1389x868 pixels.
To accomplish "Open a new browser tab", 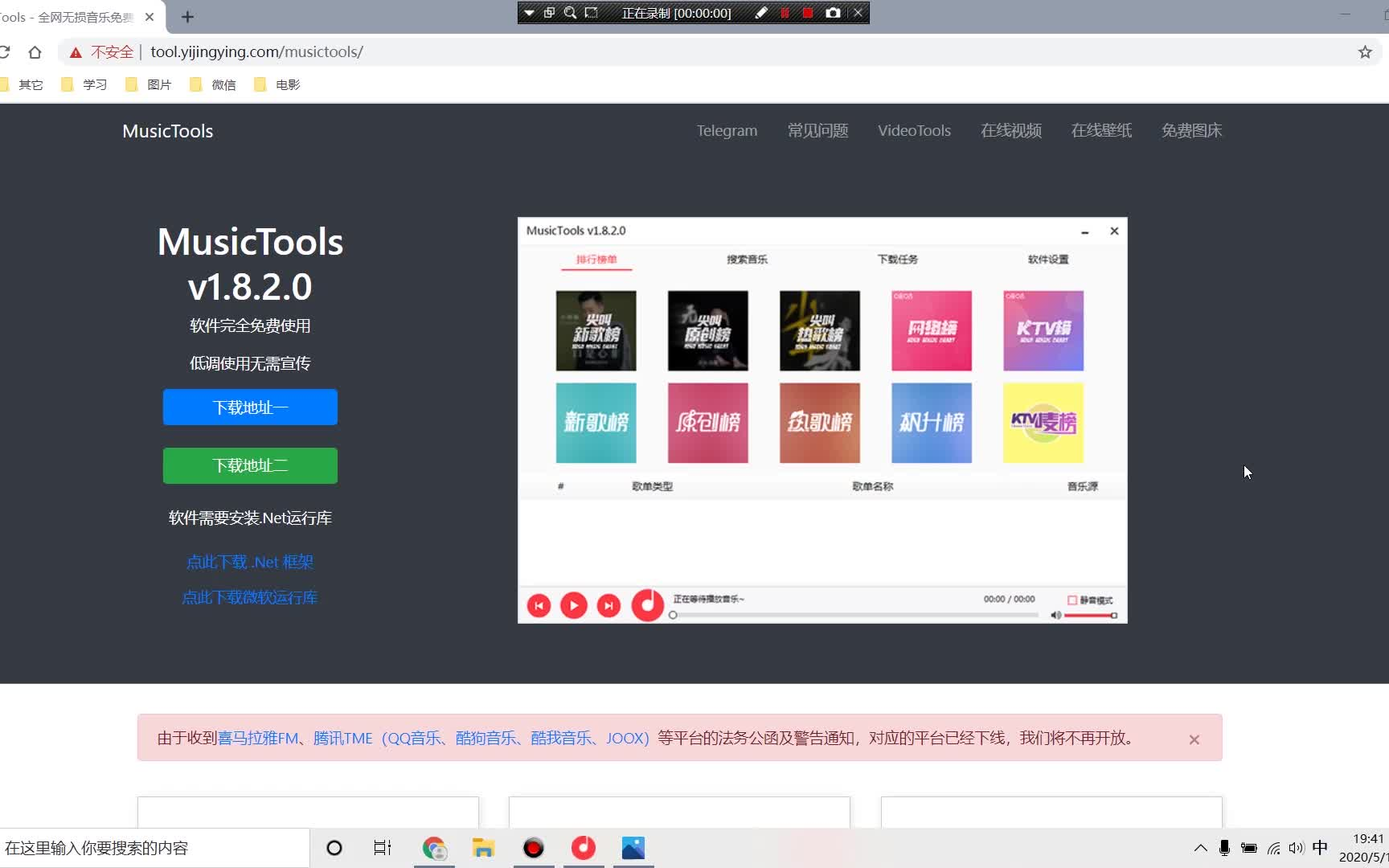I will click(x=187, y=17).
